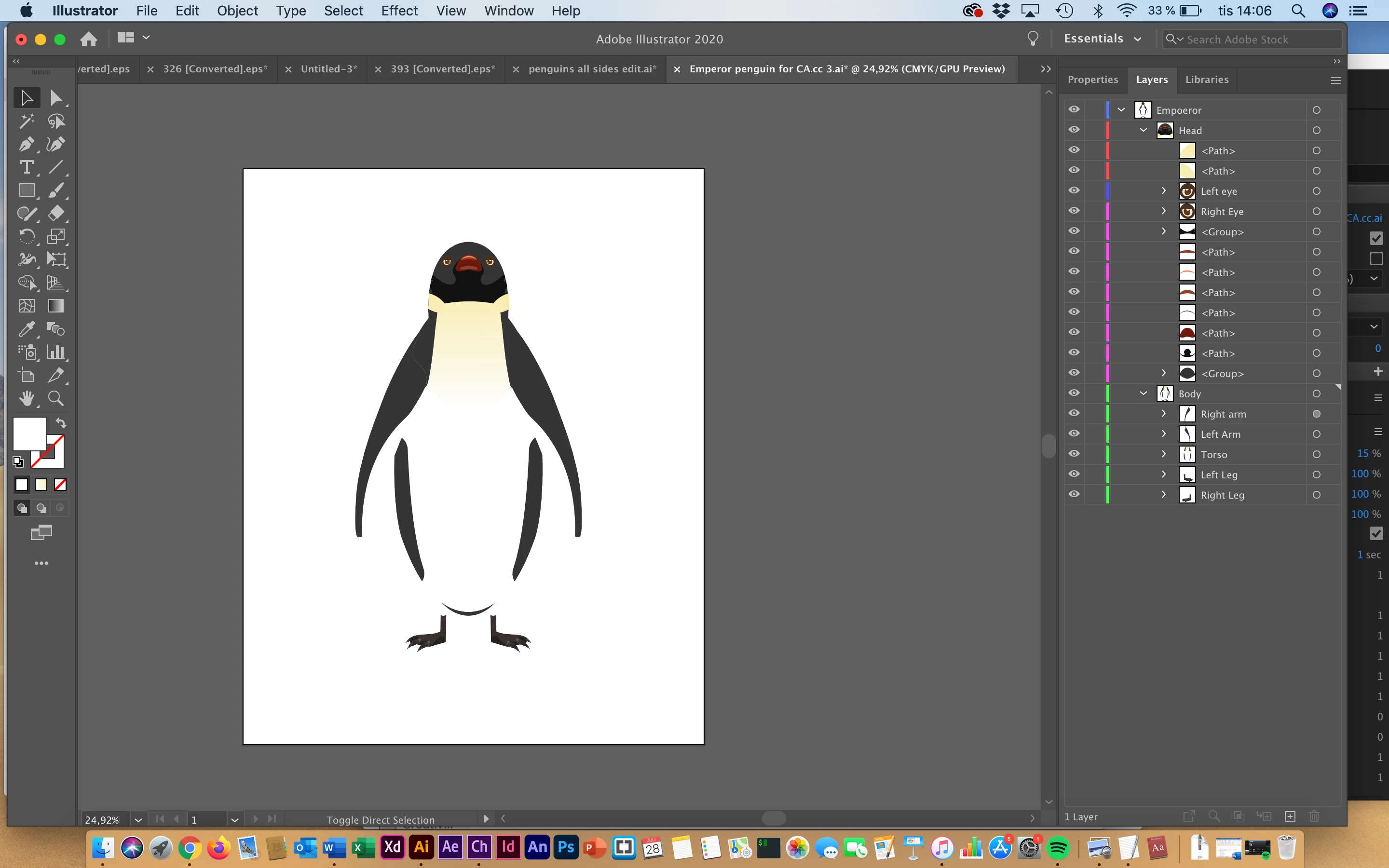Collapse the Head layer group
The image size is (1389, 868).
pyautogui.click(x=1144, y=130)
